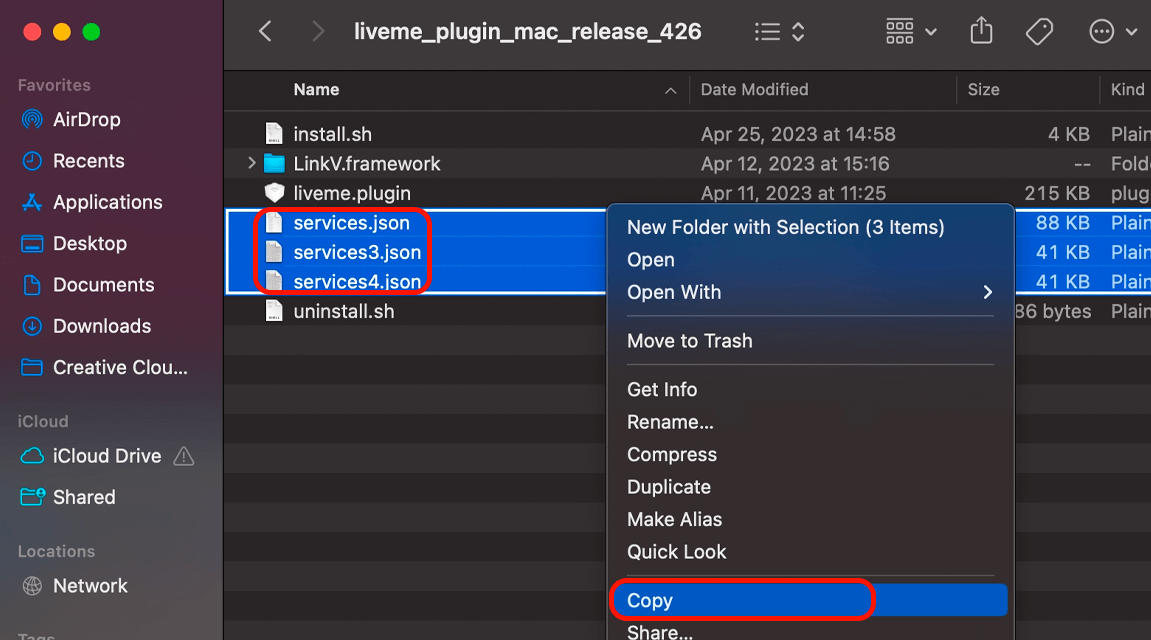Image resolution: width=1151 pixels, height=640 pixels.
Task: Select the install.sh file
Action: tap(332, 134)
